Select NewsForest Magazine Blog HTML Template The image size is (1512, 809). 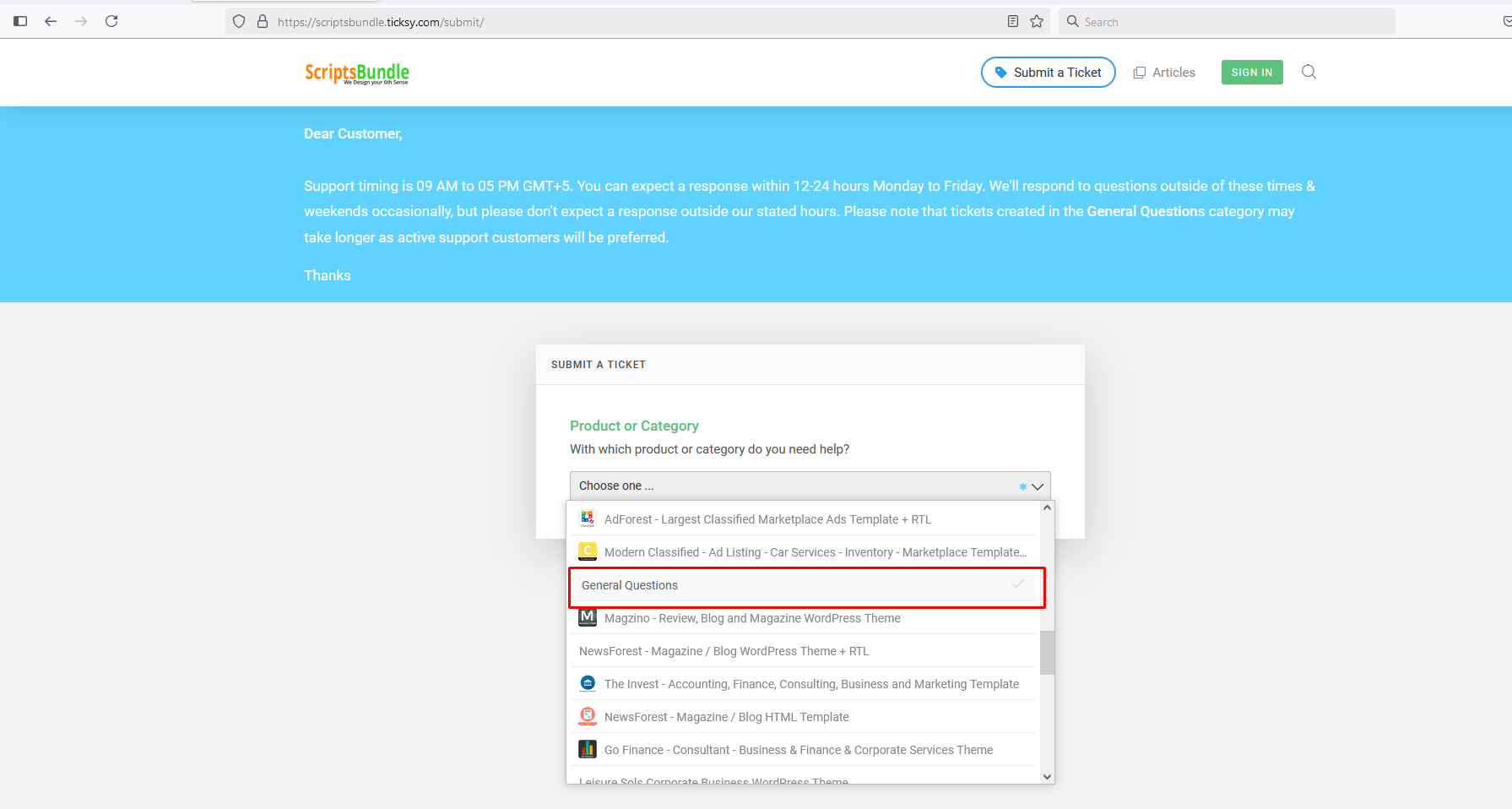803,717
